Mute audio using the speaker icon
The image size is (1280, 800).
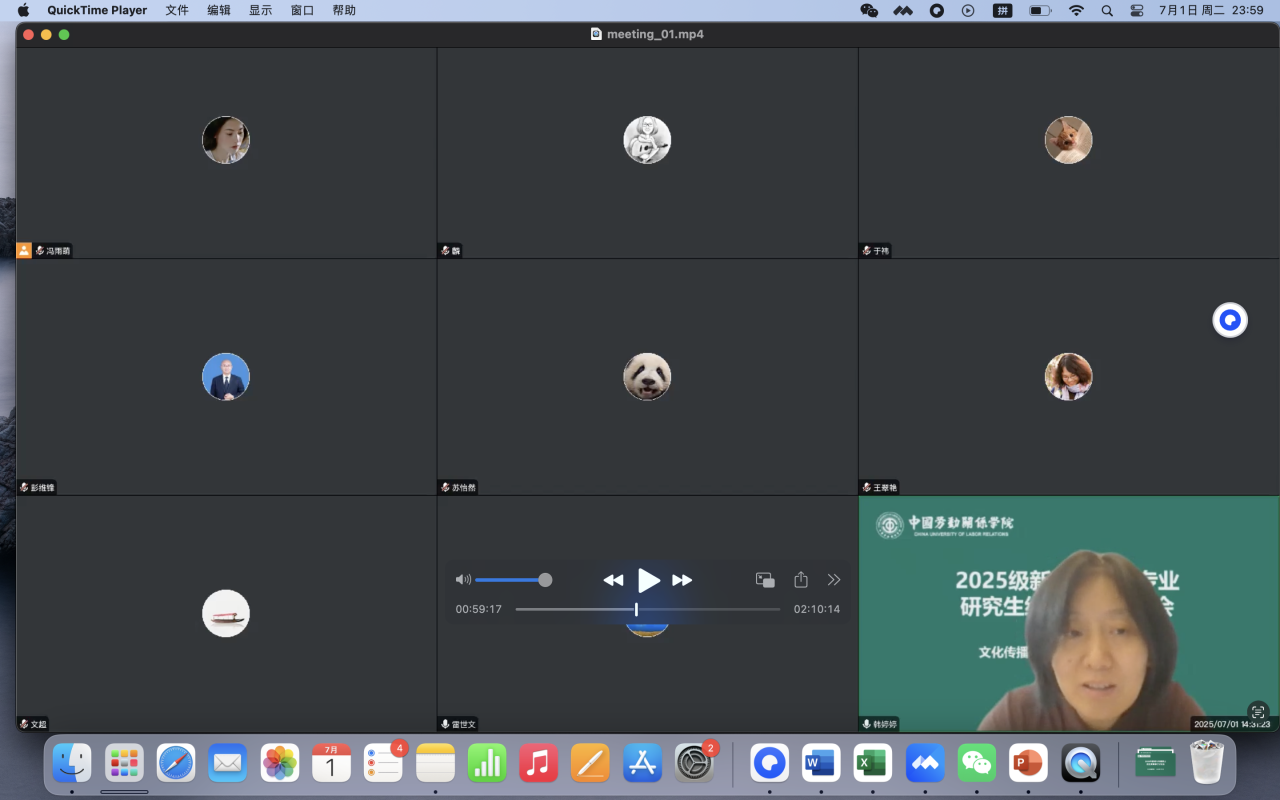[463, 580]
